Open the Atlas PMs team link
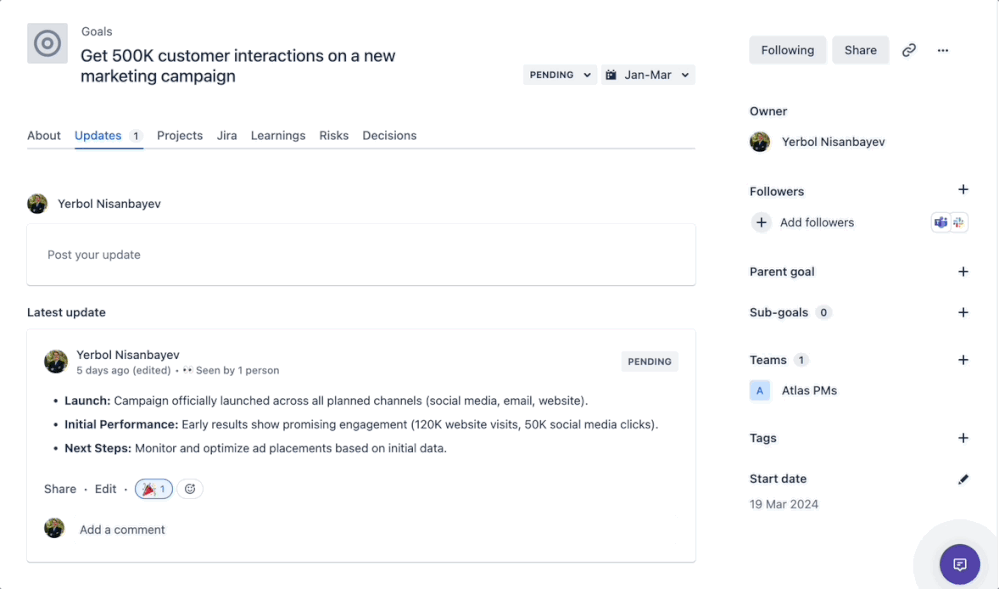Viewport: 999px width, 589px height. pos(809,391)
